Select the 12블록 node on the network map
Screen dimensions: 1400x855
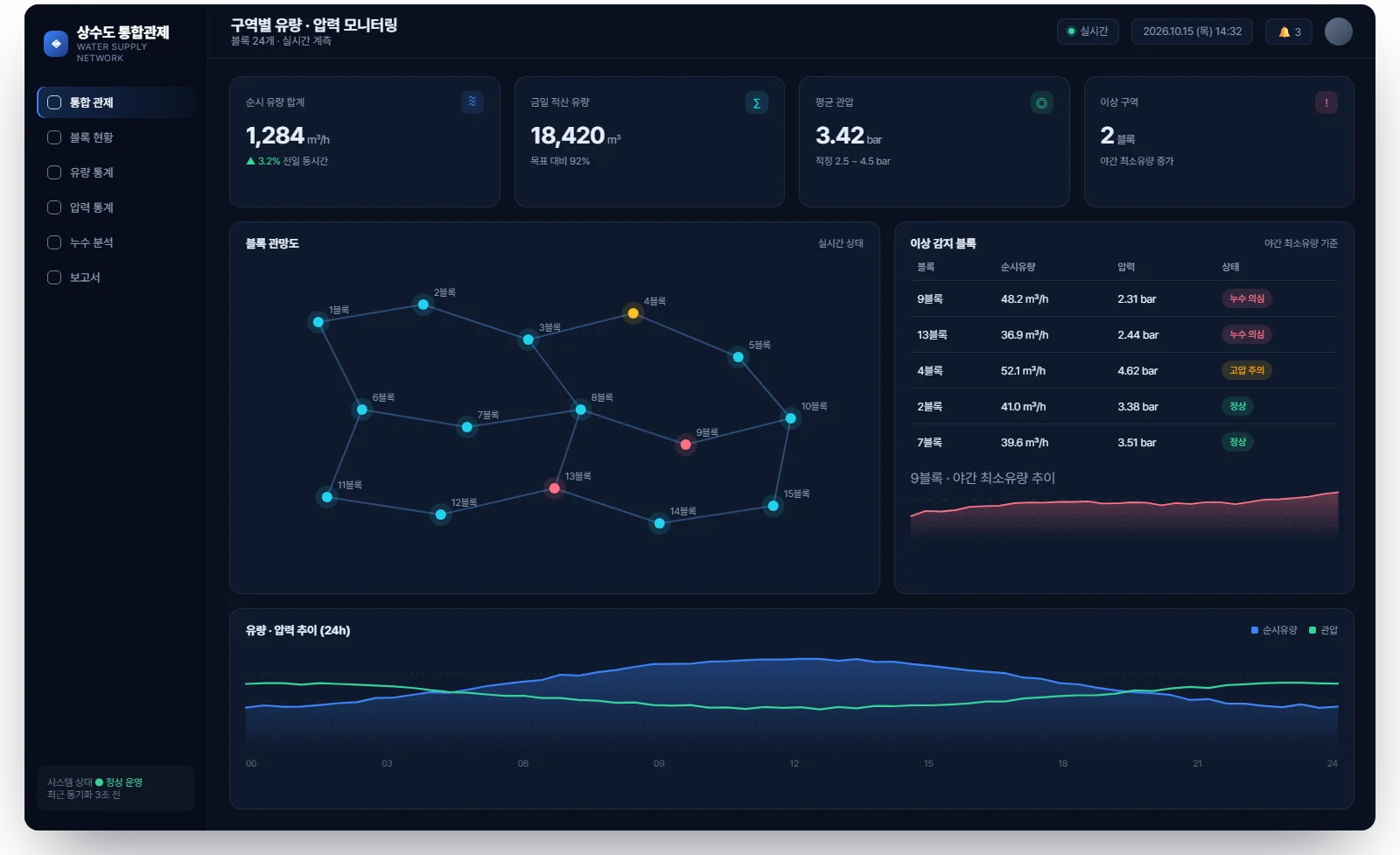point(440,515)
